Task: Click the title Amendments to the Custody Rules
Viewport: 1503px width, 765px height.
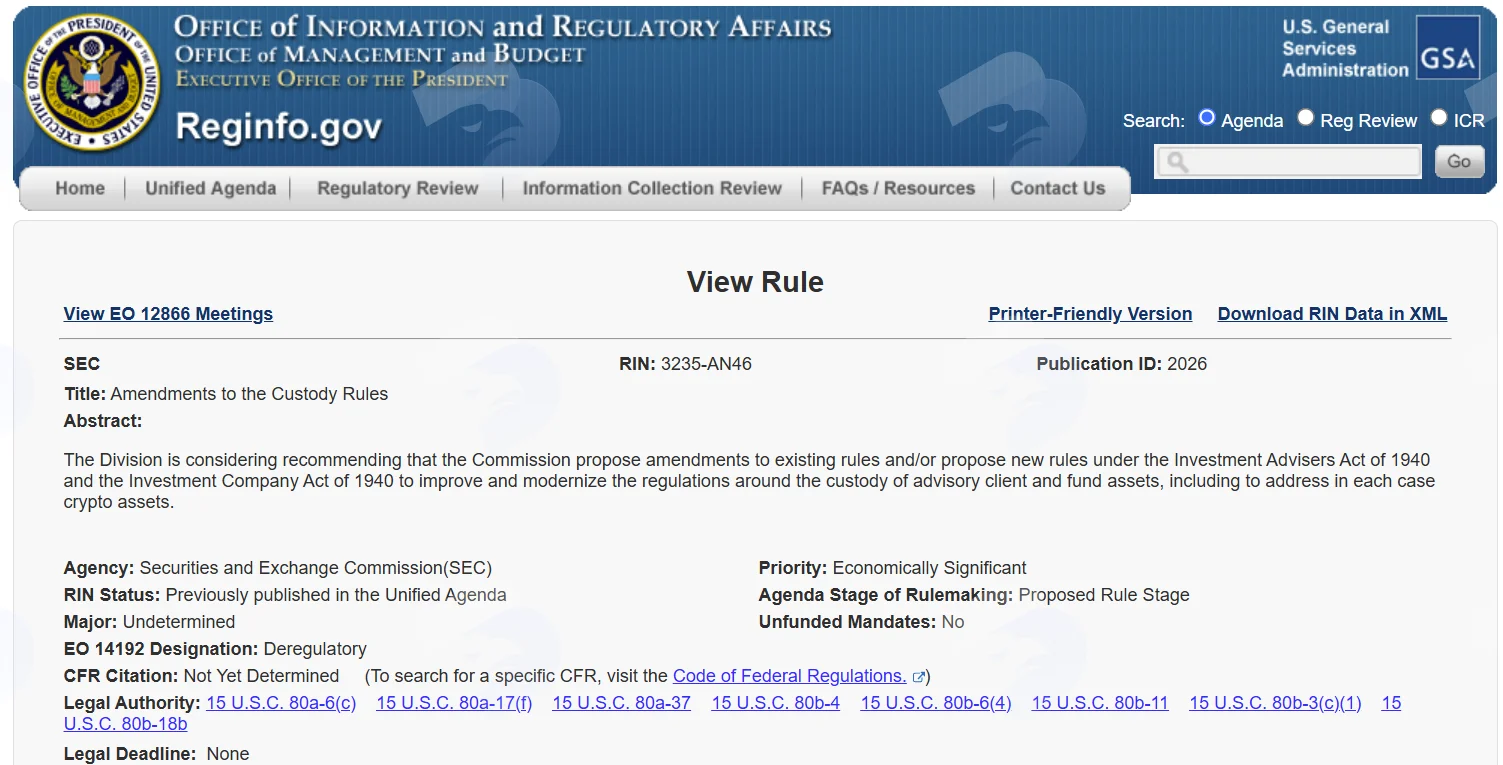Action: 249,394
